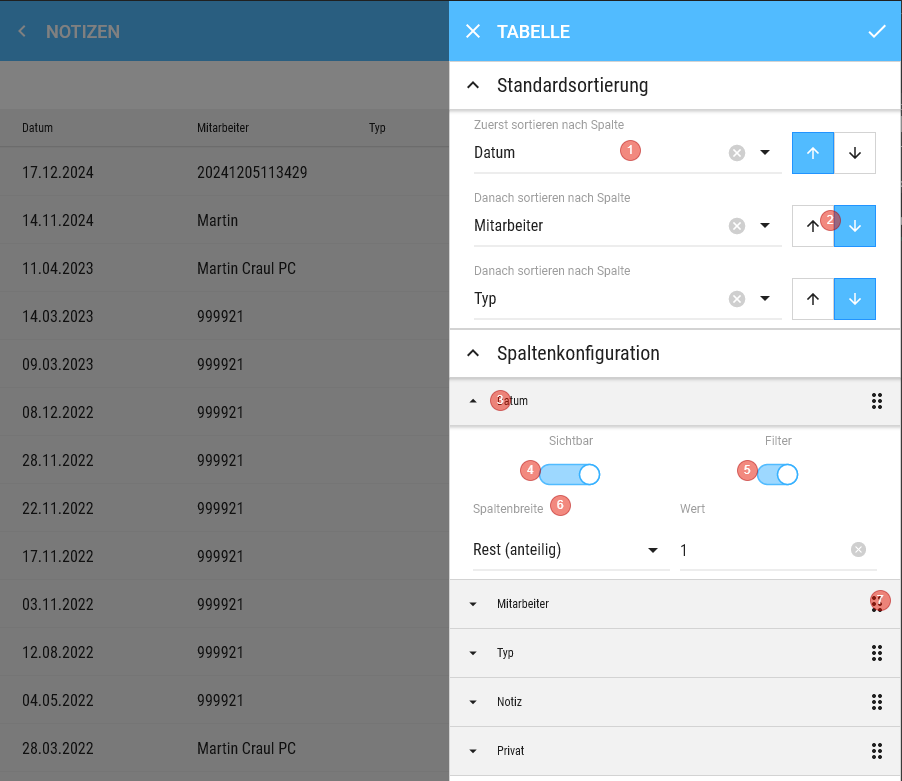The image size is (902, 781).
Task: Click drag handle of Notiz column row
Action: 877,702
